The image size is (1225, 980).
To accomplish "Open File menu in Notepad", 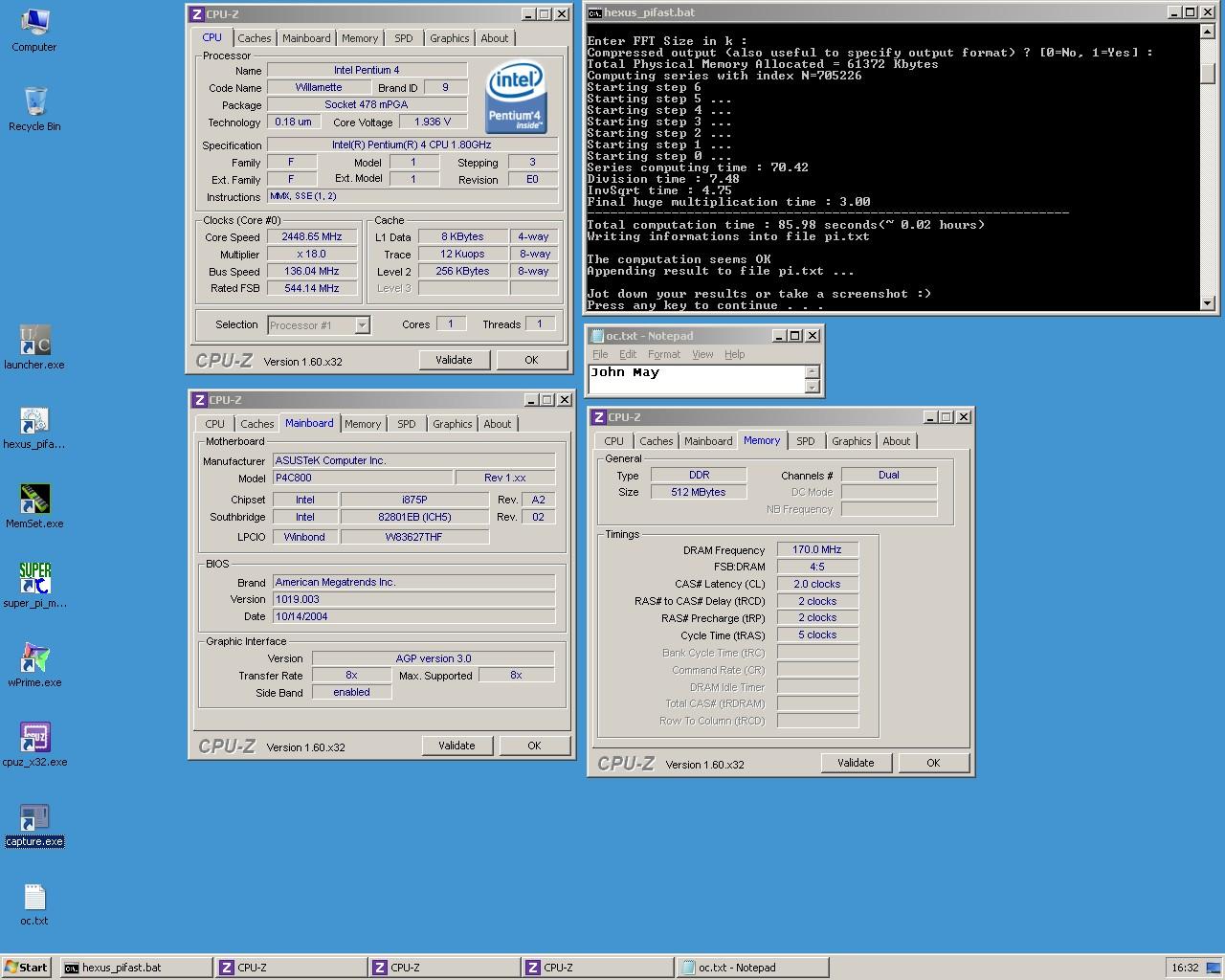I will [x=600, y=354].
